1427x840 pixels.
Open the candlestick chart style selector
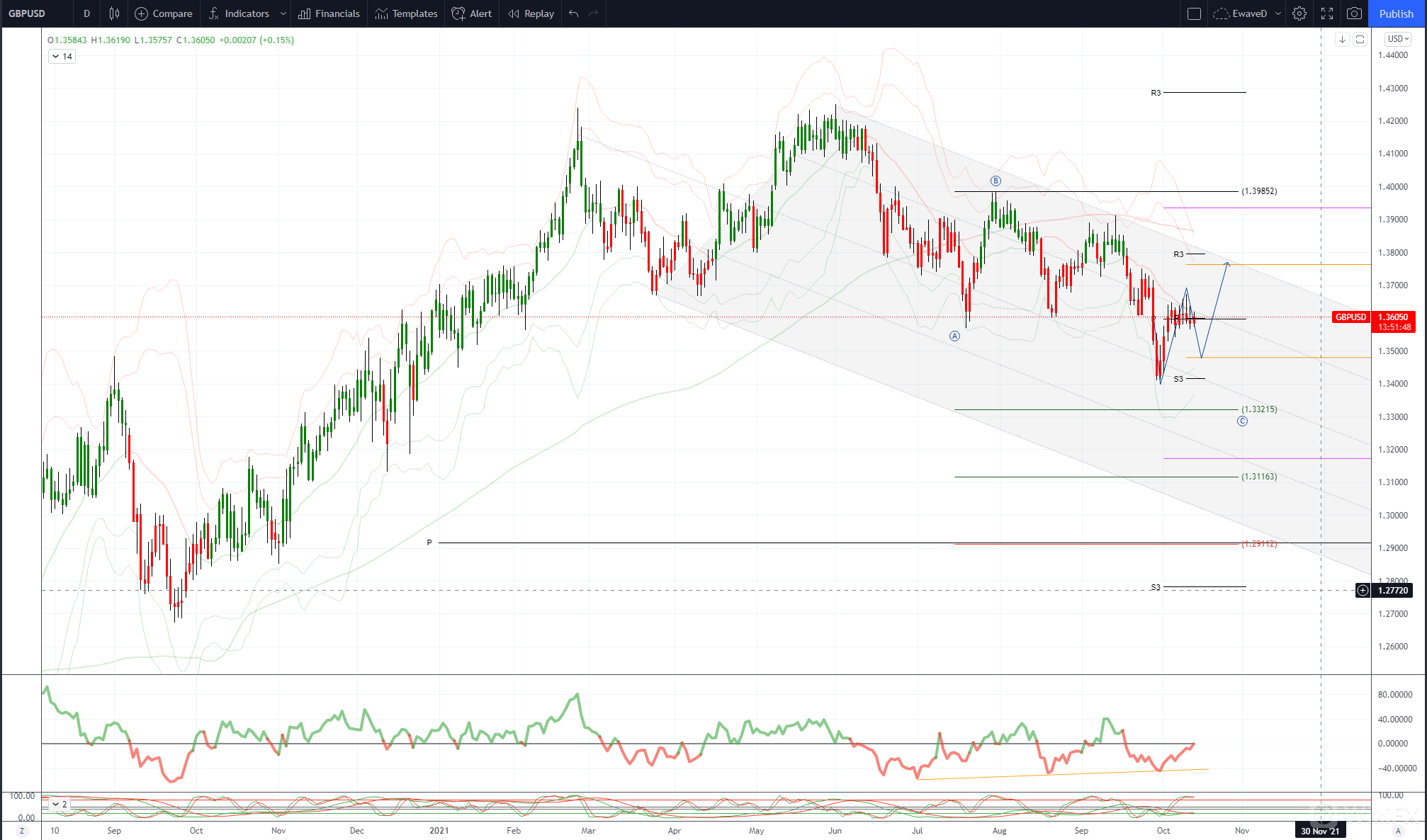pyautogui.click(x=114, y=13)
